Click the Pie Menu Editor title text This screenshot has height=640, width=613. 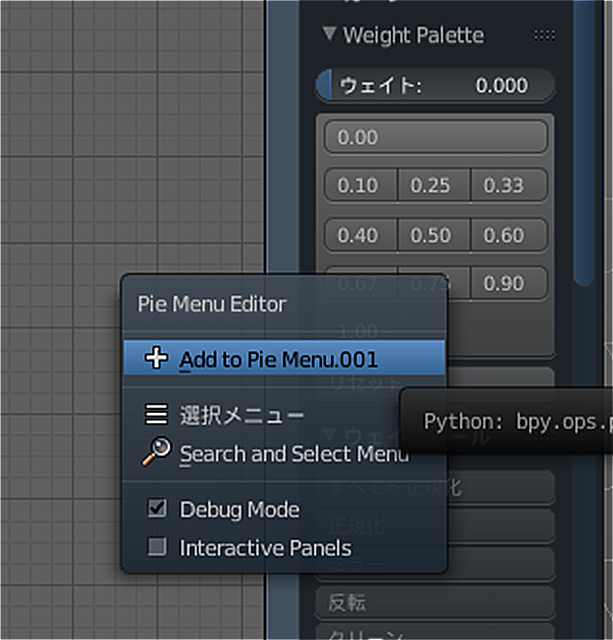pyautogui.click(x=211, y=304)
